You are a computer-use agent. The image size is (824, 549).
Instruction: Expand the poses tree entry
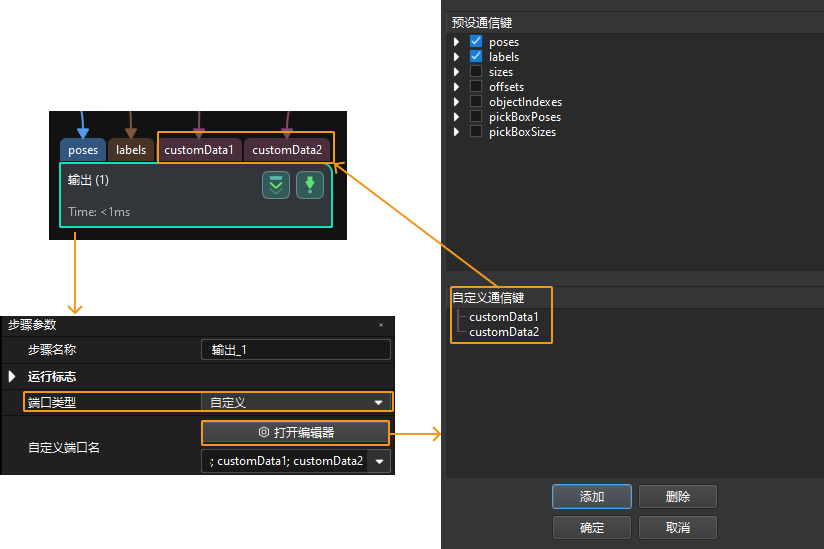pos(456,42)
